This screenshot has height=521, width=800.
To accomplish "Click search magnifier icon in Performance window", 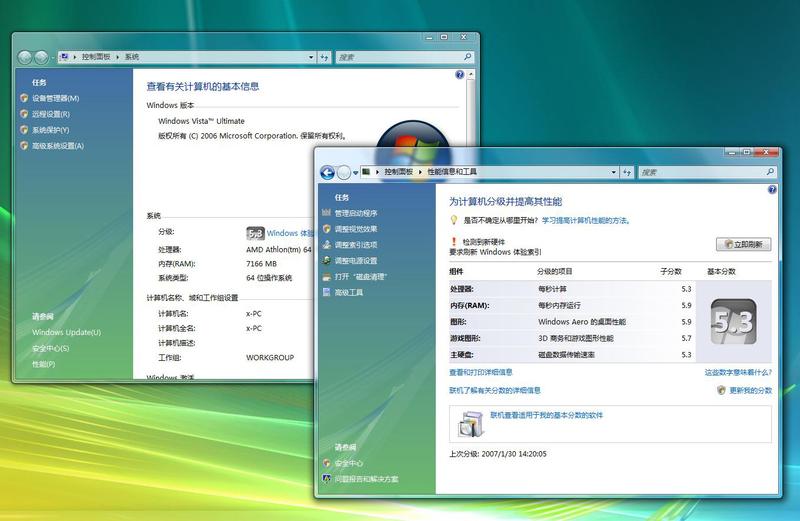I will [770, 172].
